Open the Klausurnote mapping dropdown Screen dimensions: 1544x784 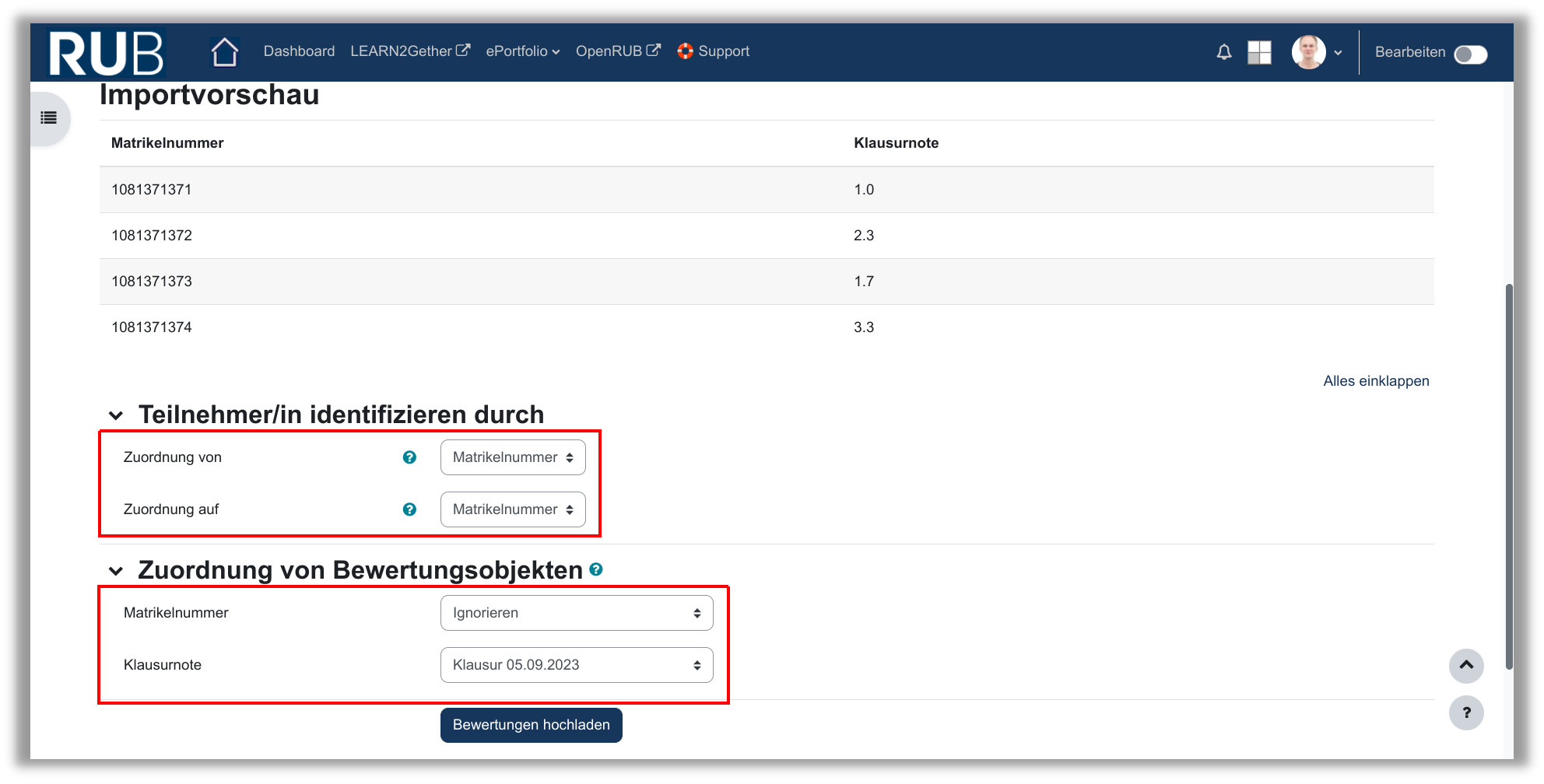[577, 665]
